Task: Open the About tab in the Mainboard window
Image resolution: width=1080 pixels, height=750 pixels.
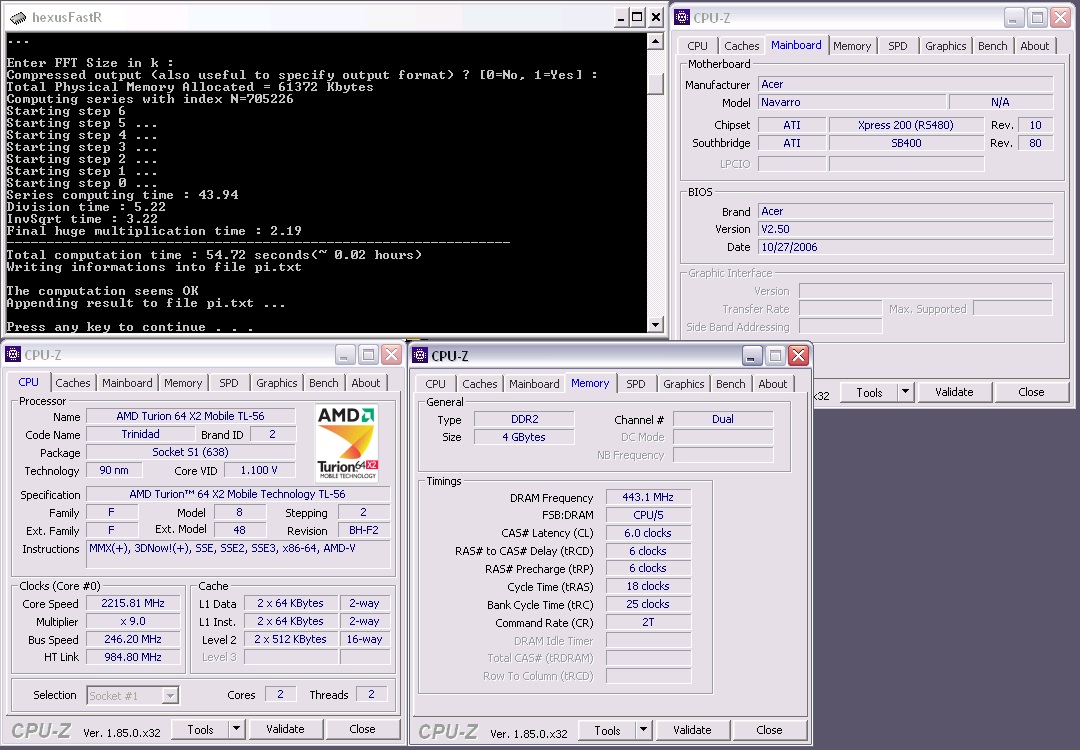Action: tap(1035, 45)
